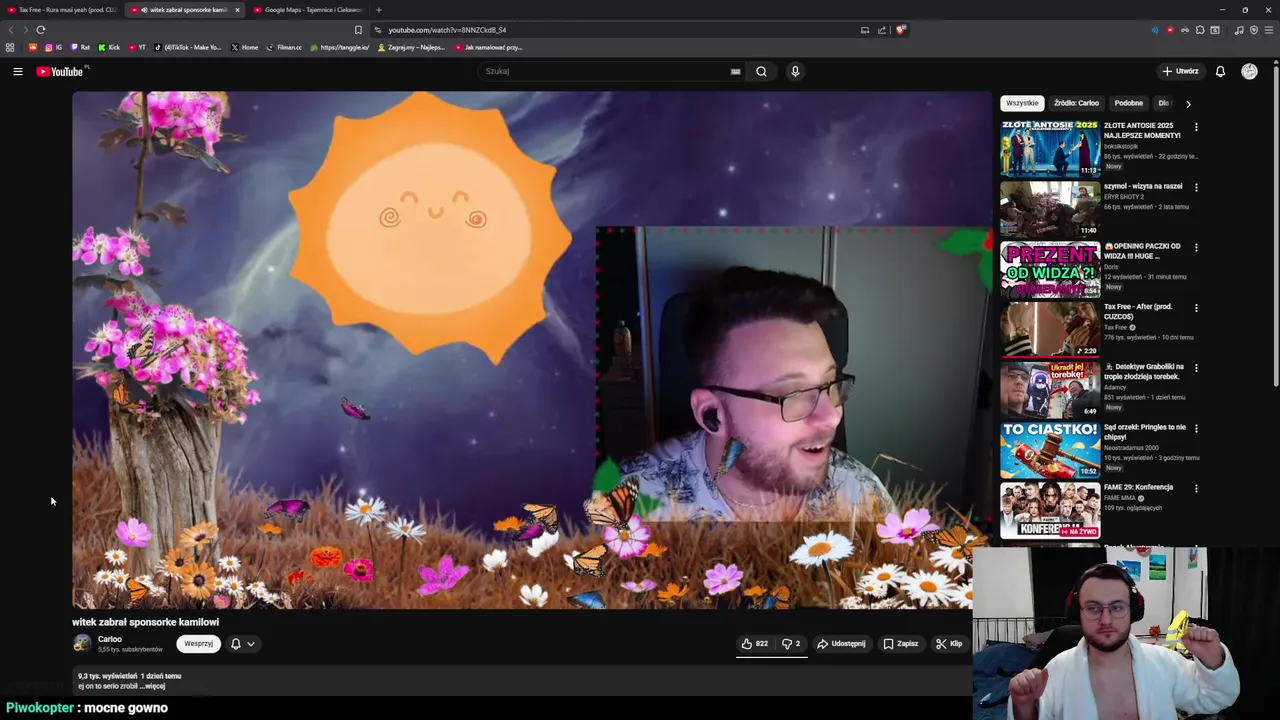This screenshot has width=1280, height=720.
Task: Open browser extensions puzzle icon
Action: (1200, 30)
